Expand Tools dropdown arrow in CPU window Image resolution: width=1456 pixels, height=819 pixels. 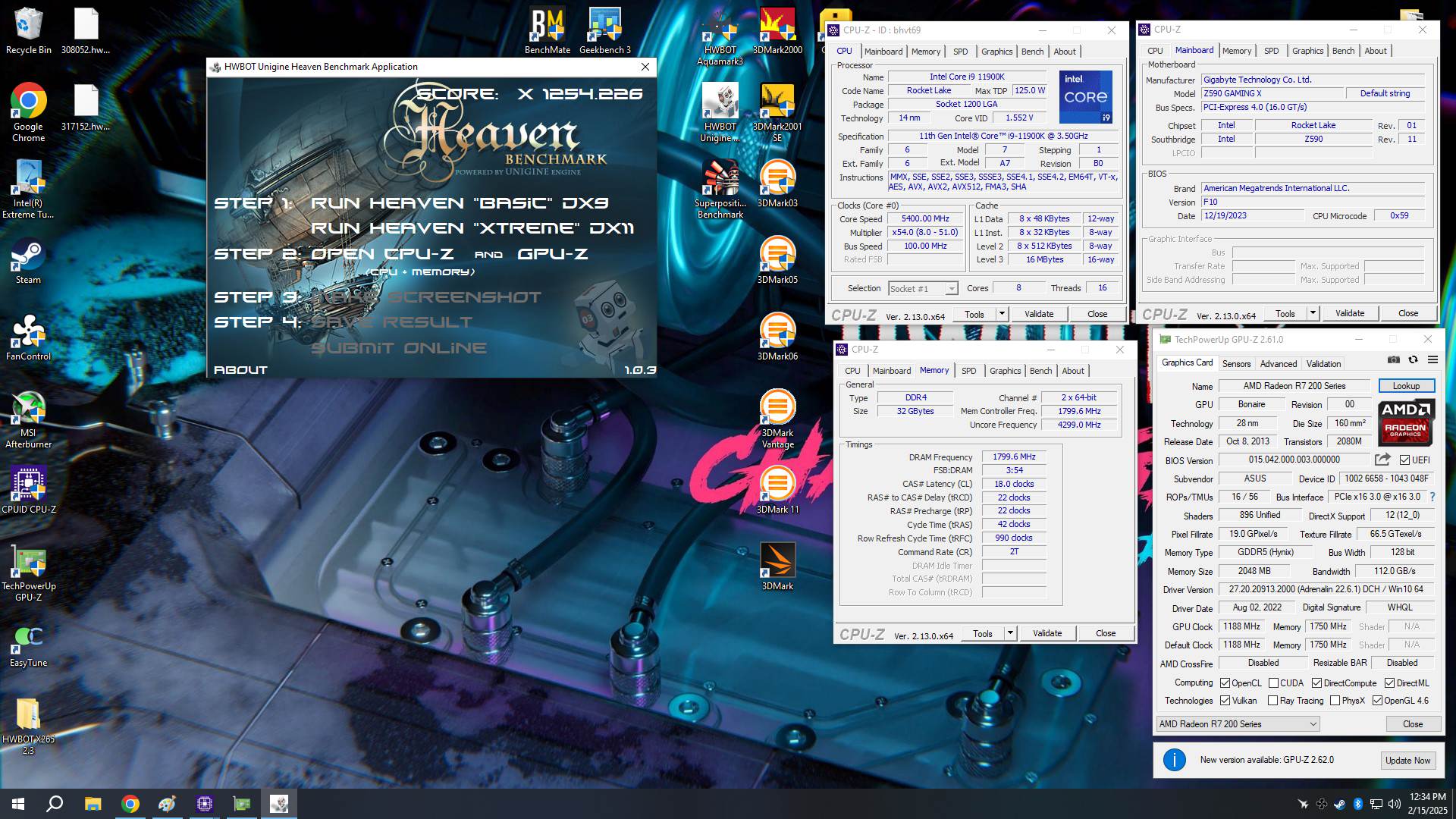pyautogui.click(x=1001, y=314)
